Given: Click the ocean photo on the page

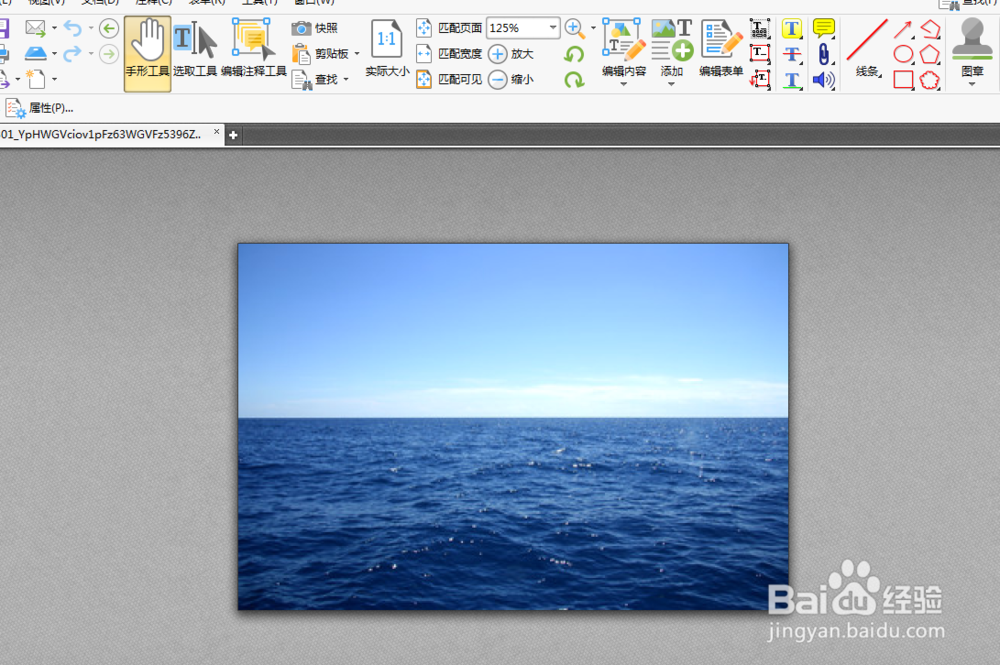Looking at the screenshot, I should [513, 427].
